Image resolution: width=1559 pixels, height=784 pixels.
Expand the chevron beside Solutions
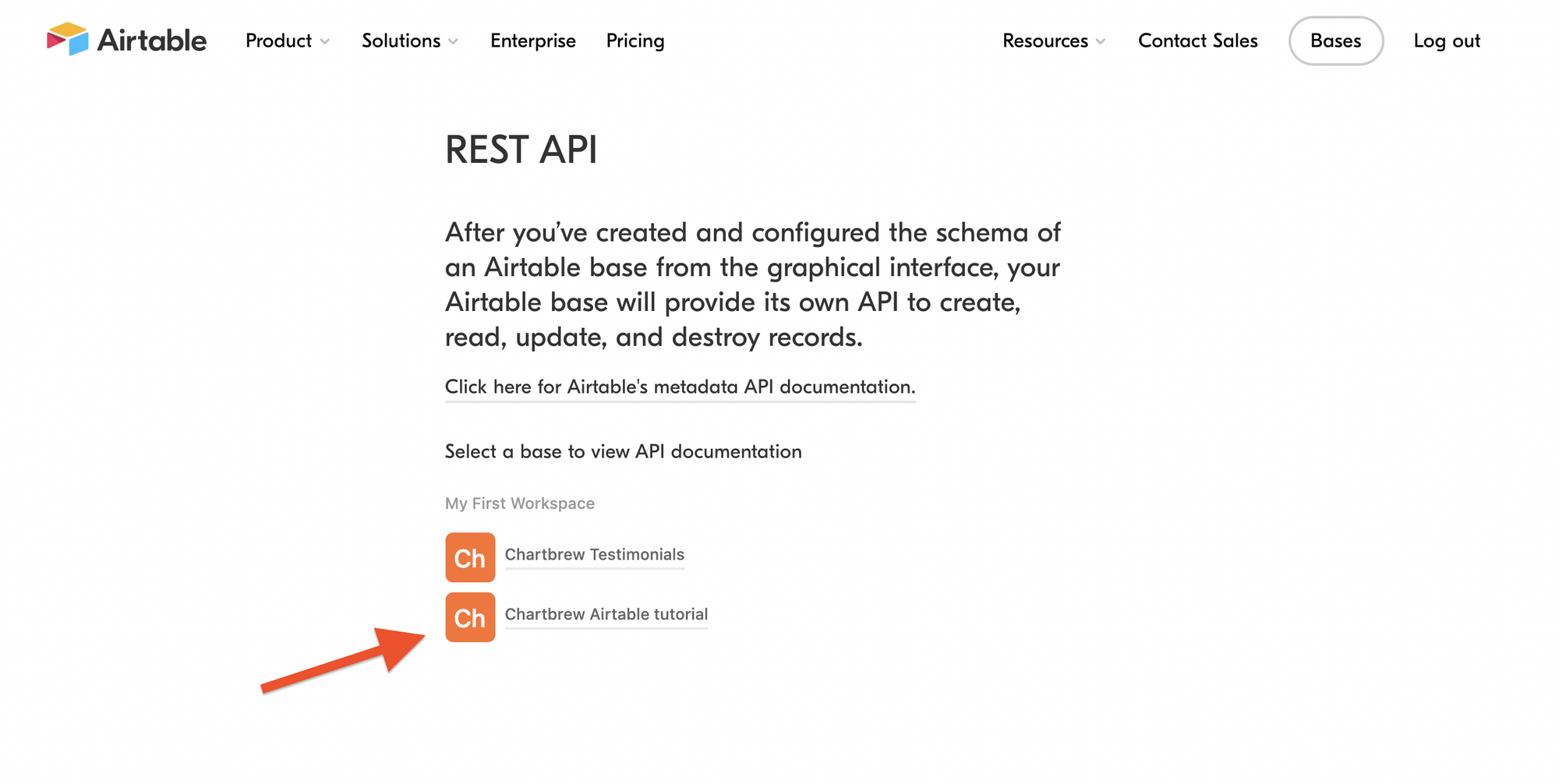454,42
